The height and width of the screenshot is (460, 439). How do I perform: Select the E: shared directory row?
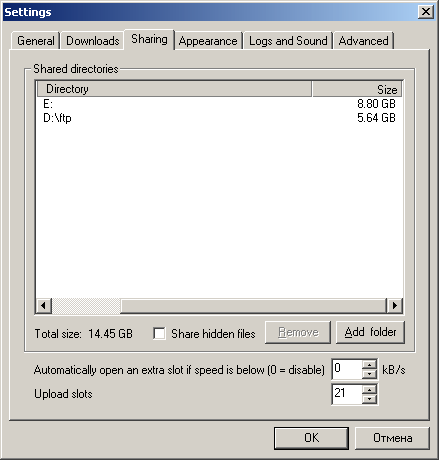pos(219,104)
